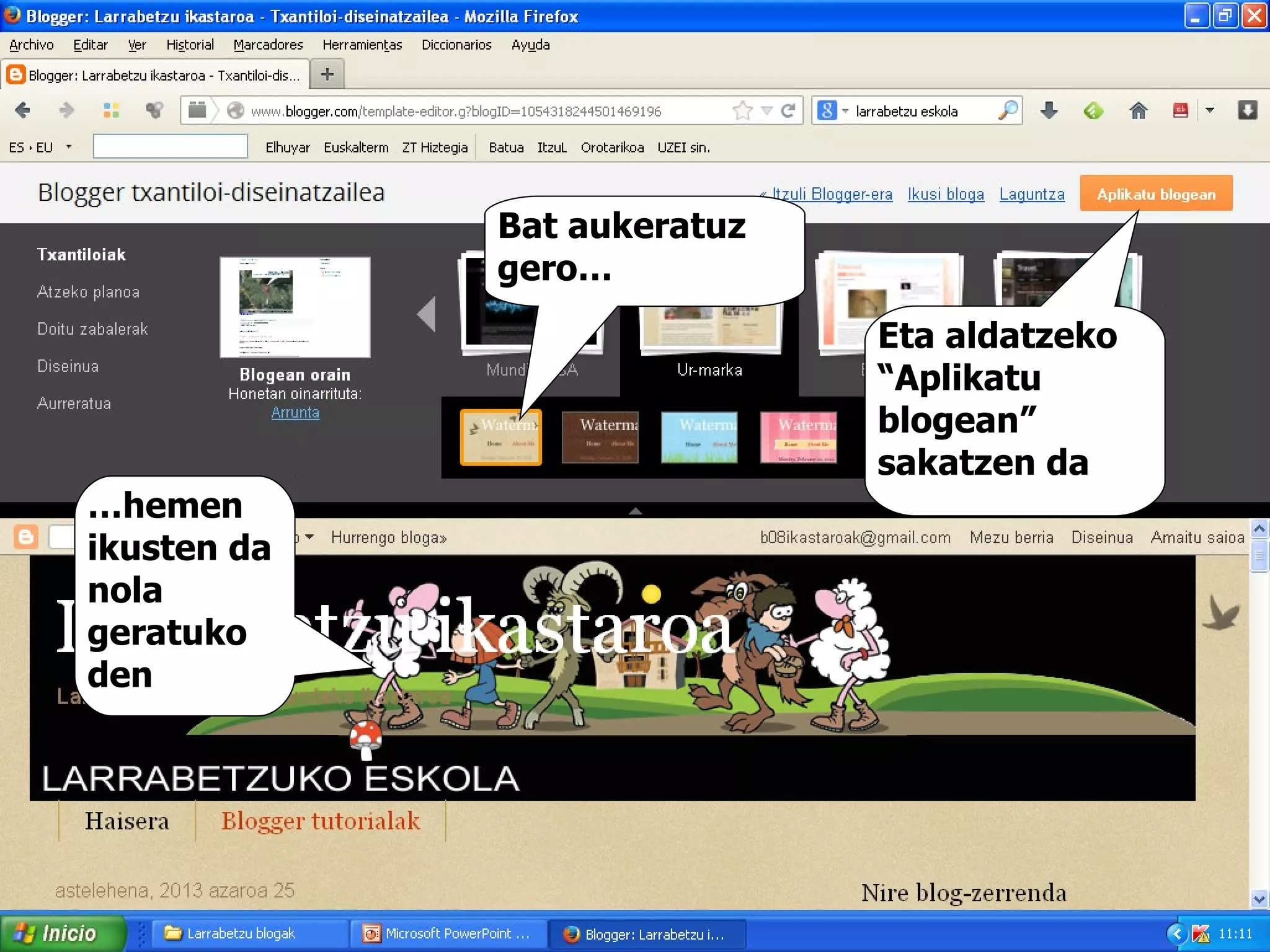Viewport: 1270px width, 952px height.
Task: Click the forward navigation arrow
Action: point(66,110)
